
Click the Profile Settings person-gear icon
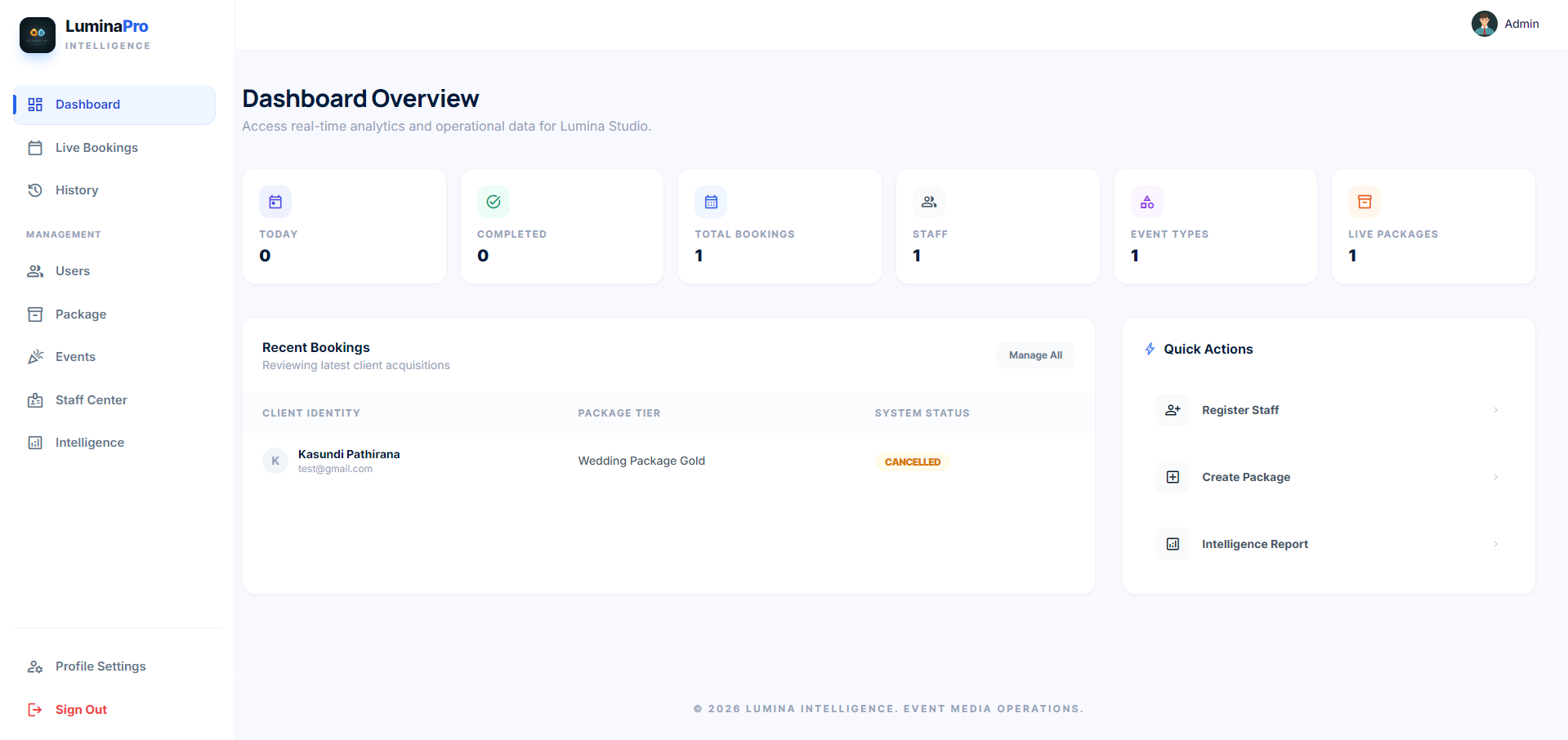pos(35,666)
